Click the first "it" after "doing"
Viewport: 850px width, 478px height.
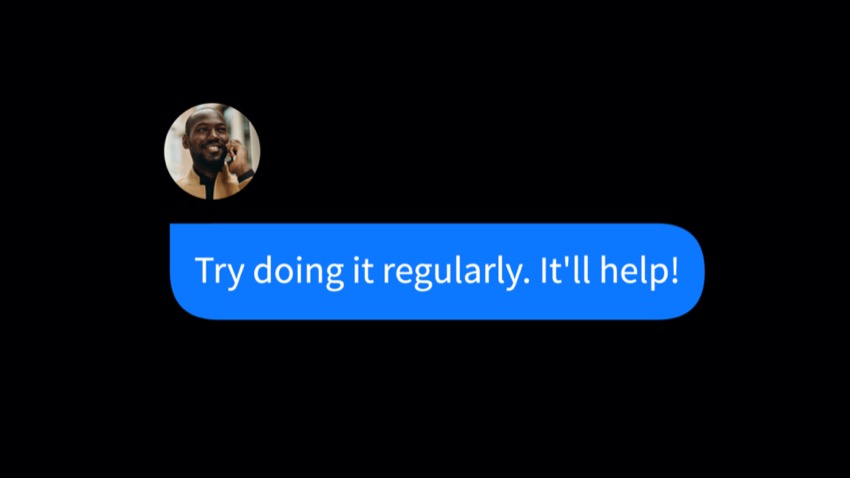pos(363,269)
